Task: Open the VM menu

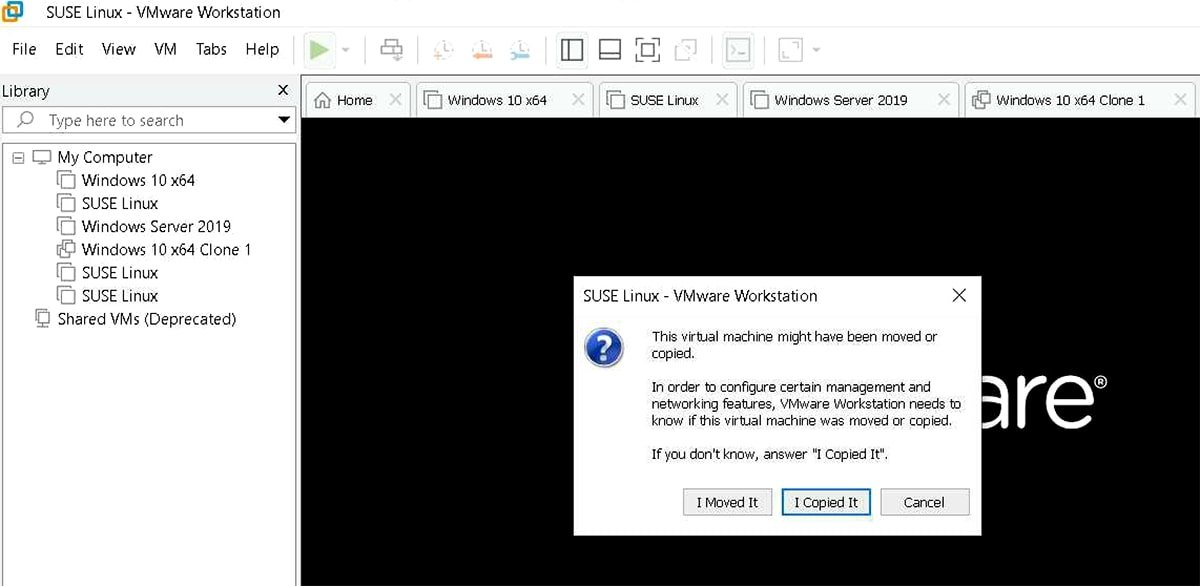Action: [165, 49]
